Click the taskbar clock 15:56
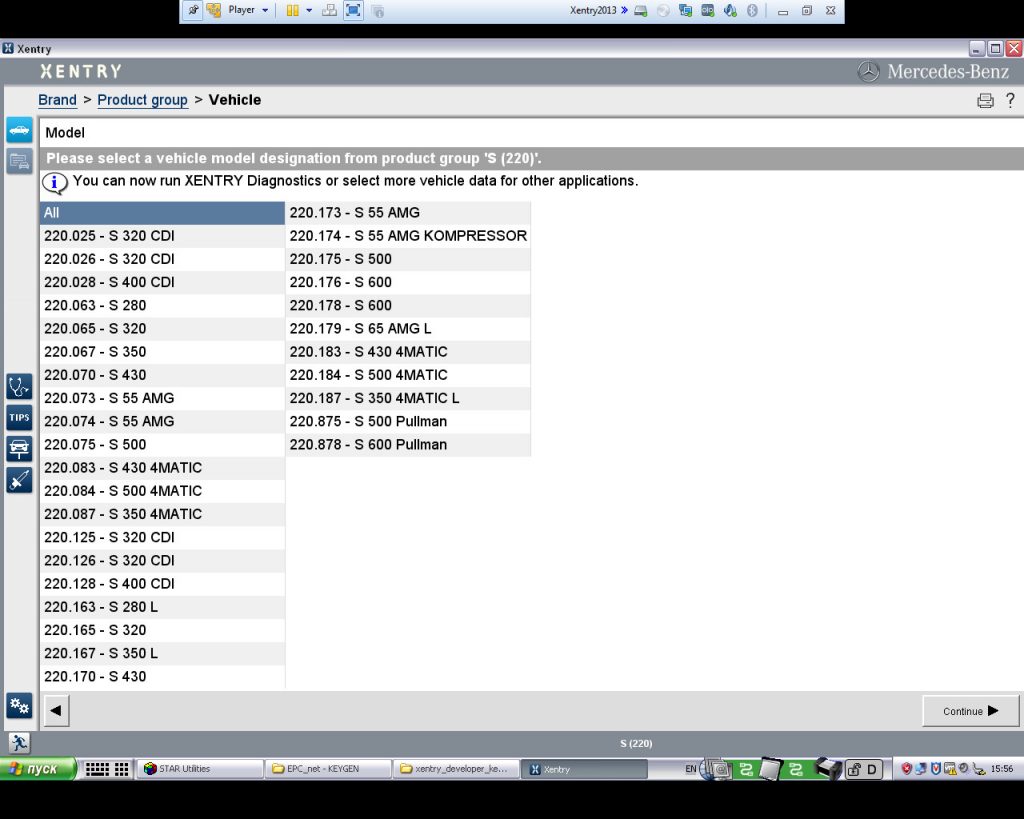 pyautogui.click(x=1002, y=769)
